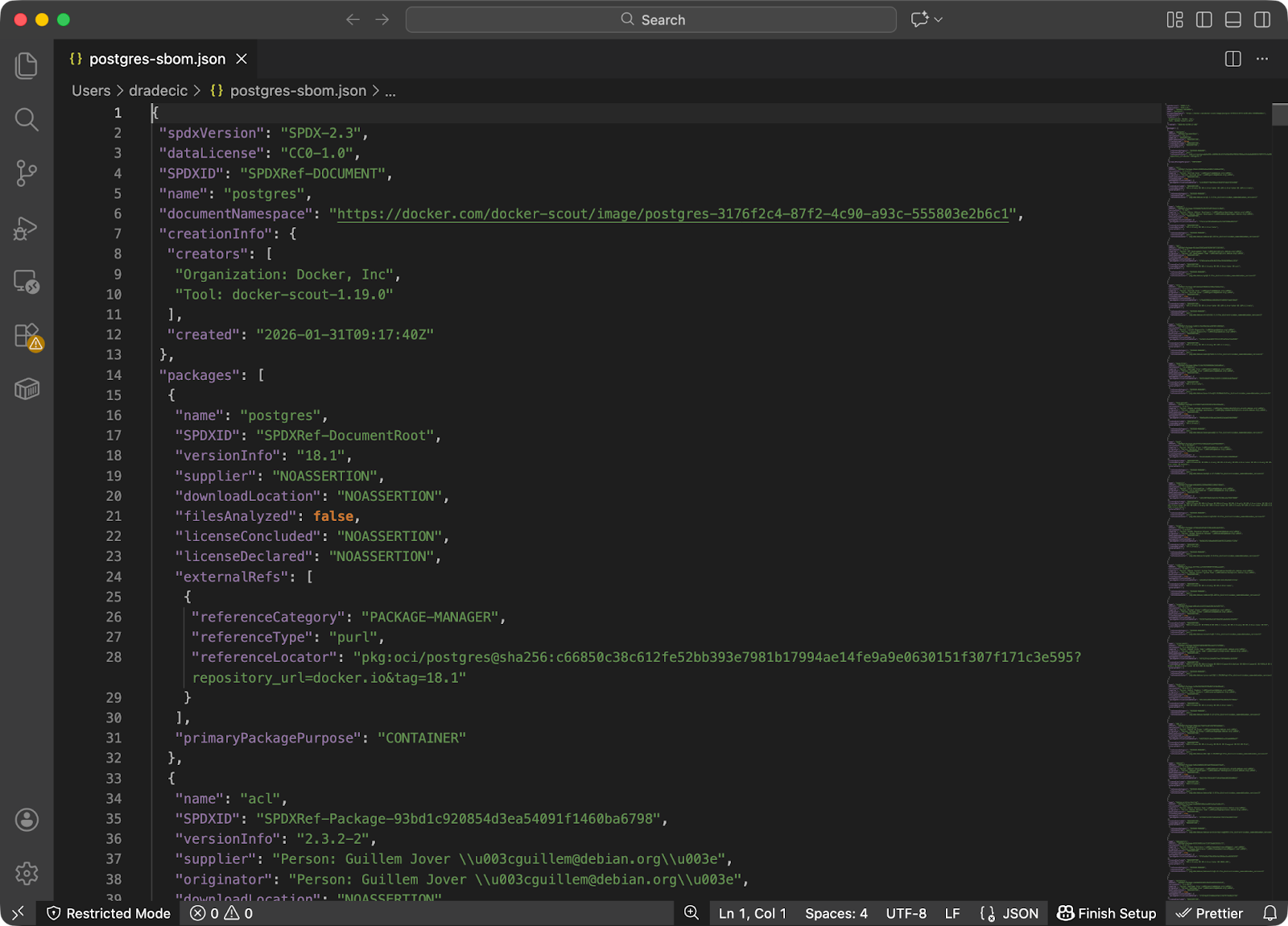Open the Search view in activity bar

[27, 120]
